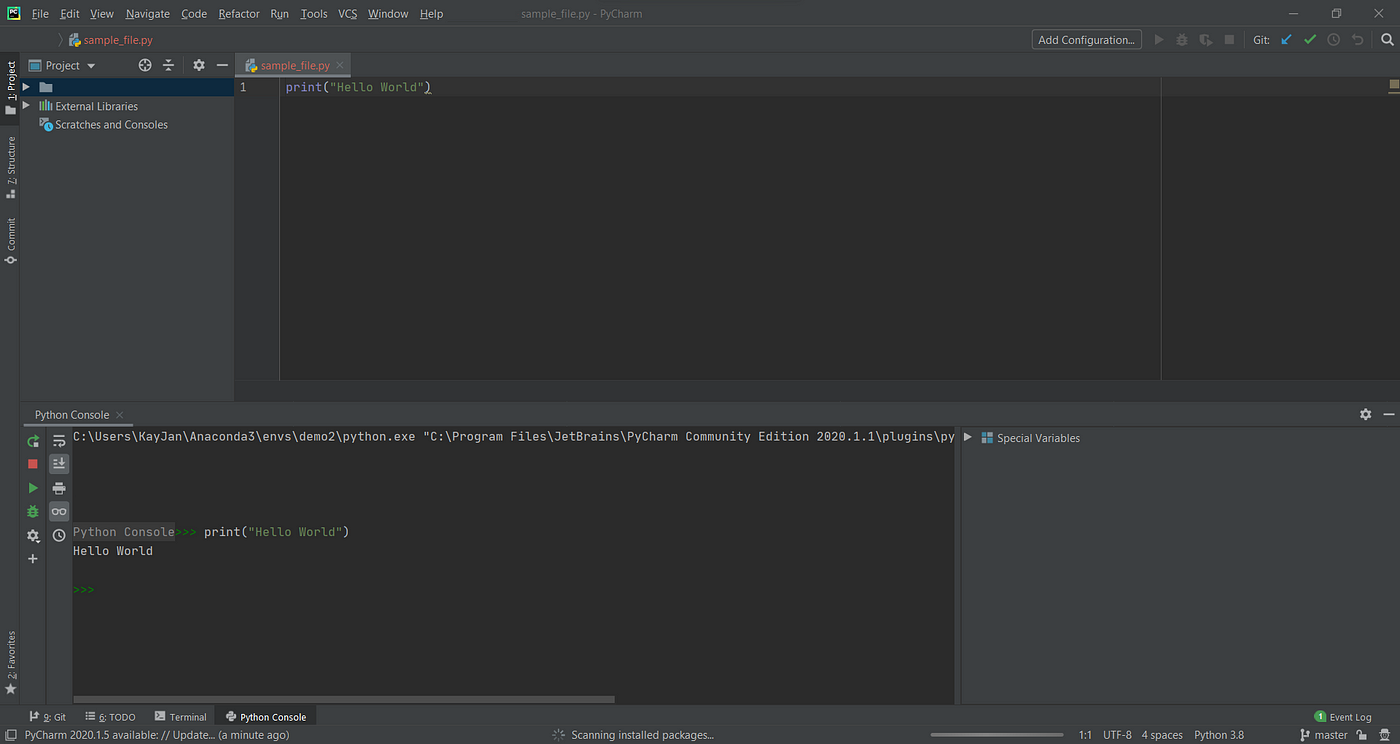Viewport: 1400px width, 744px height.
Task: Click the print icon in console toolbar
Action: (x=59, y=488)
